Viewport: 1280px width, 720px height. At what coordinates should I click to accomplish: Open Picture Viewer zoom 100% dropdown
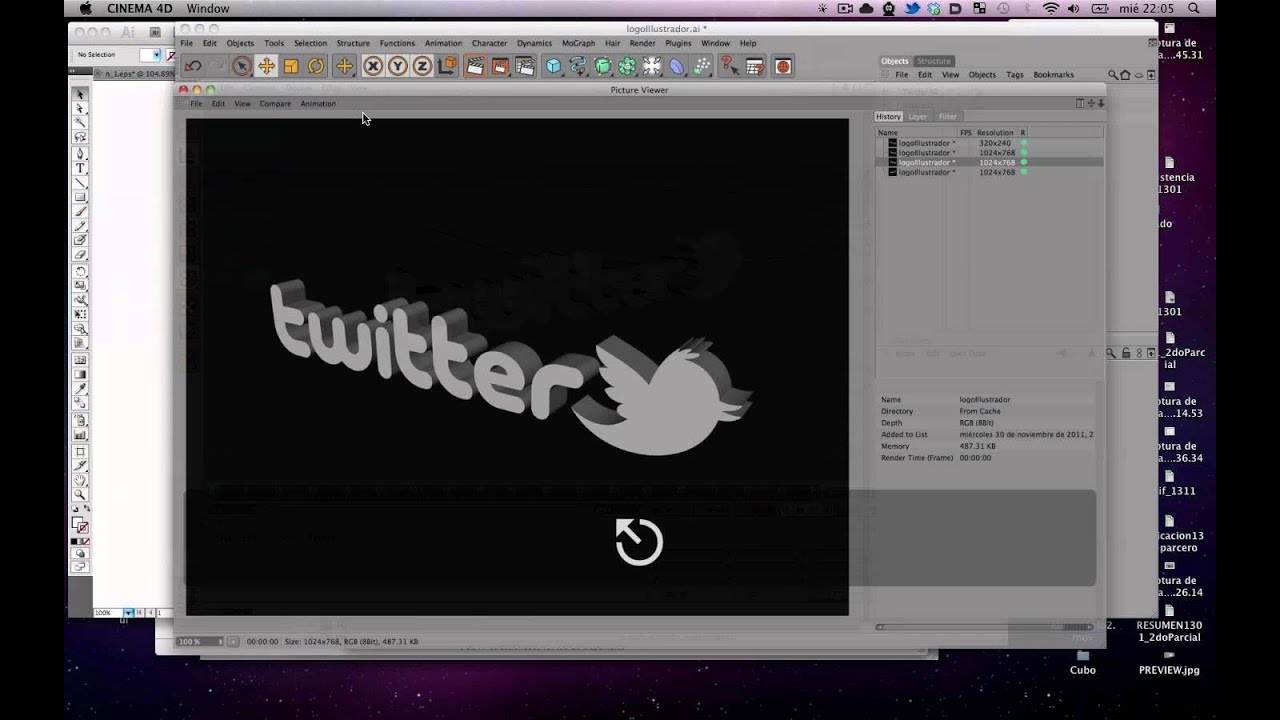point(201,641)
